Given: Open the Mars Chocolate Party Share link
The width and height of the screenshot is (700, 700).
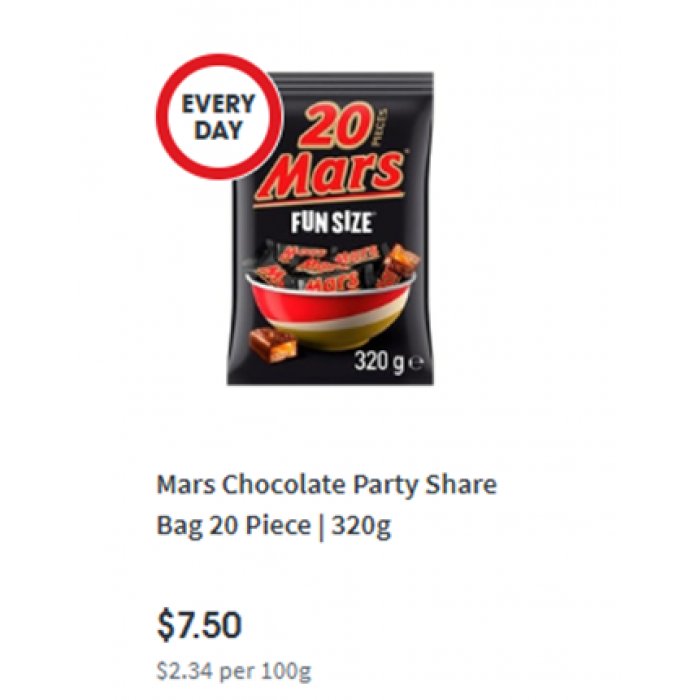Looking at the screenshot, I should click(x=326, y=484).
